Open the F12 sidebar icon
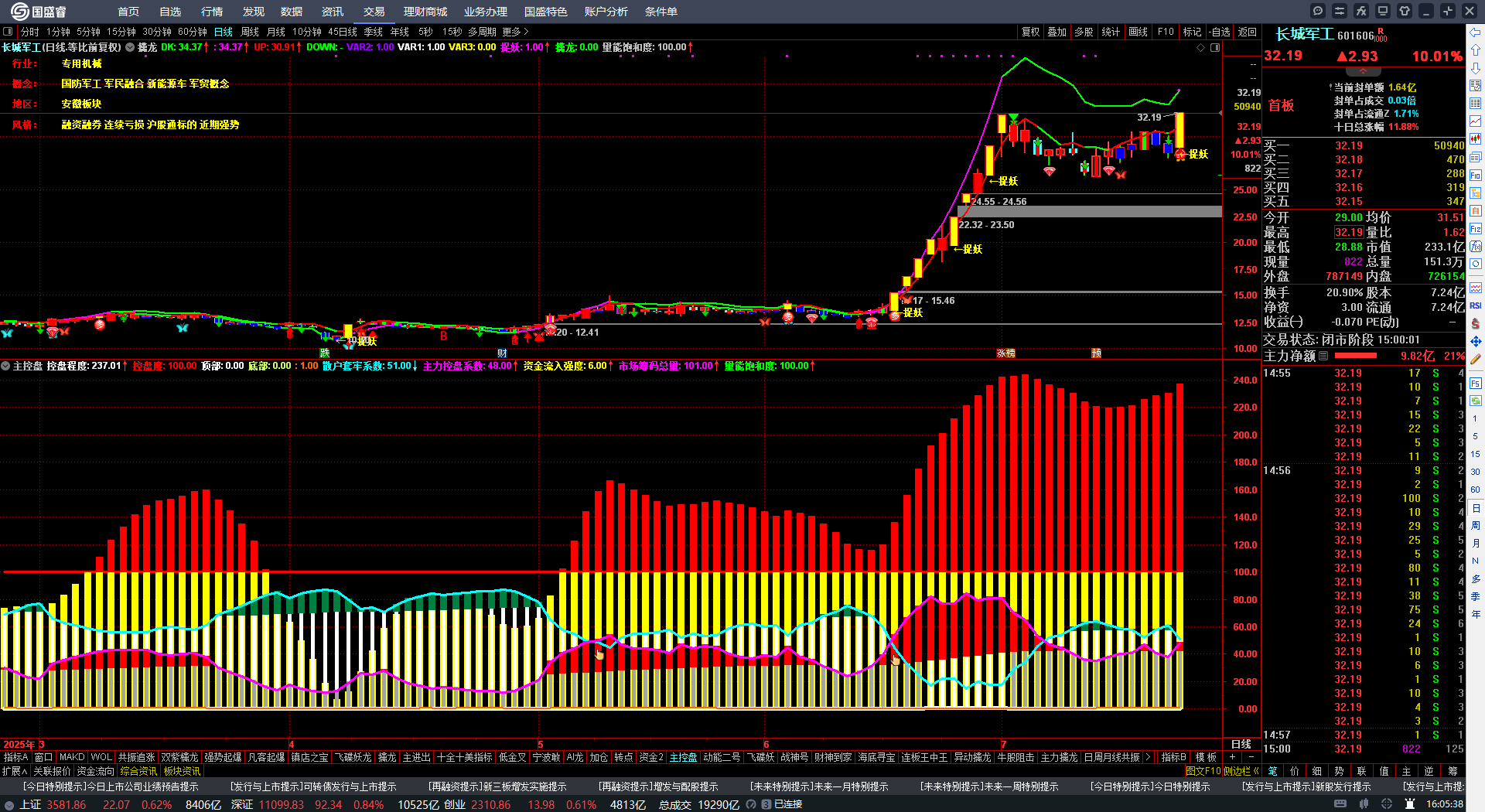The image size is (1485, 812). click(x=1476, y=229)
